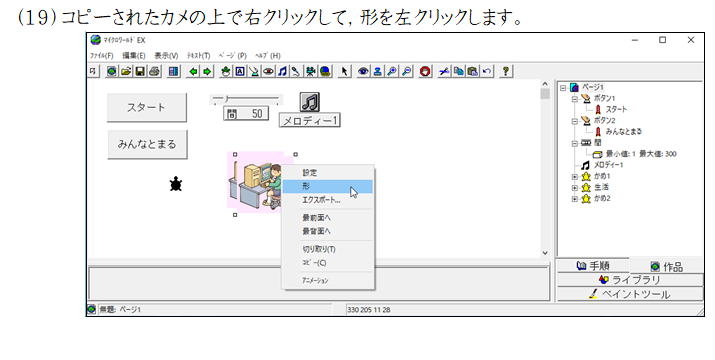Screen dimensions: 715x360
Task: Click the open folder toolbar icon
Action: [126, 71]
